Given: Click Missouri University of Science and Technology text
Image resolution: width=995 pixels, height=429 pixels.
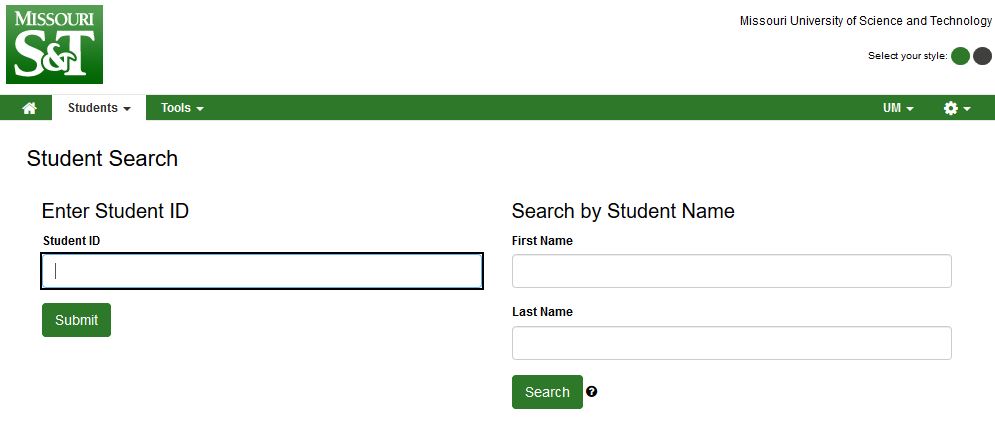Looking at the screenshot, I should click(x=866, y=21).
